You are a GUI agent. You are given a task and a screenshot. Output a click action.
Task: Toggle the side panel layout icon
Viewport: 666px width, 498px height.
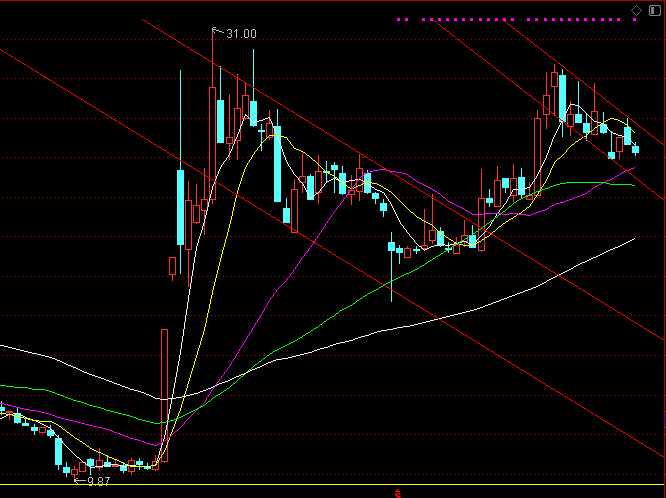pos(655,11)
